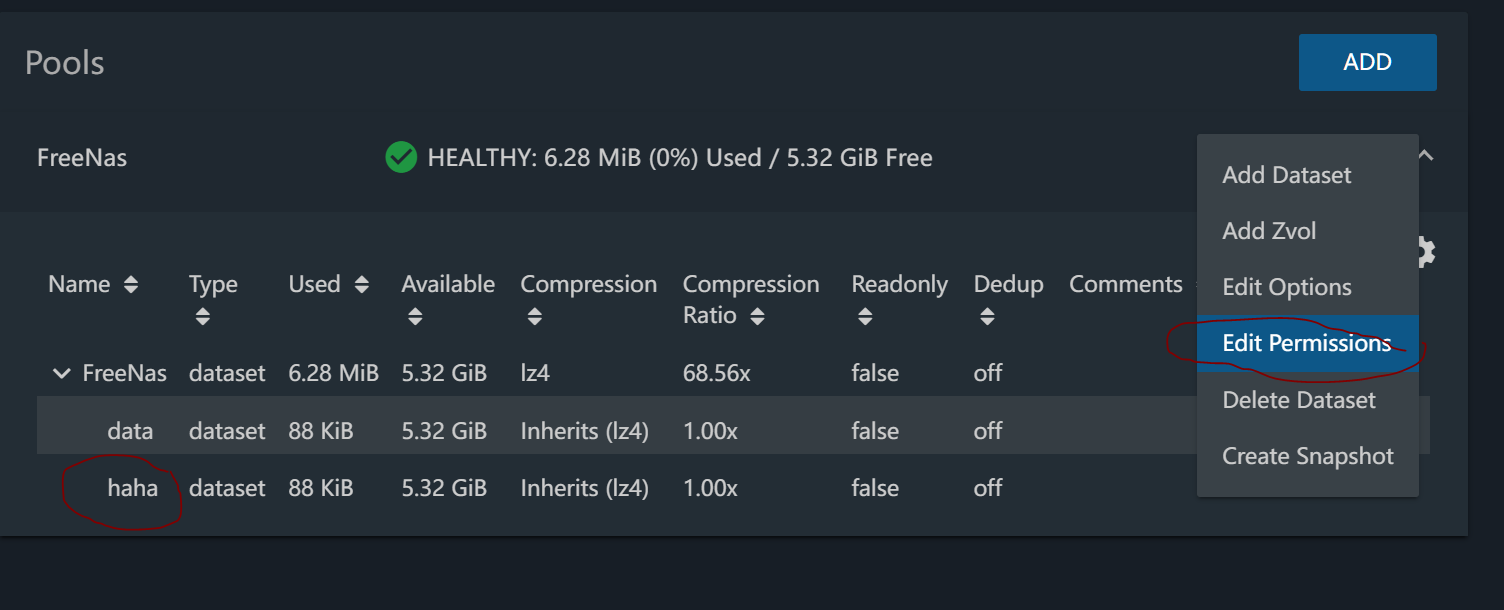
Task: Sort by the Readonly column arrows
Action: (864, 315)
